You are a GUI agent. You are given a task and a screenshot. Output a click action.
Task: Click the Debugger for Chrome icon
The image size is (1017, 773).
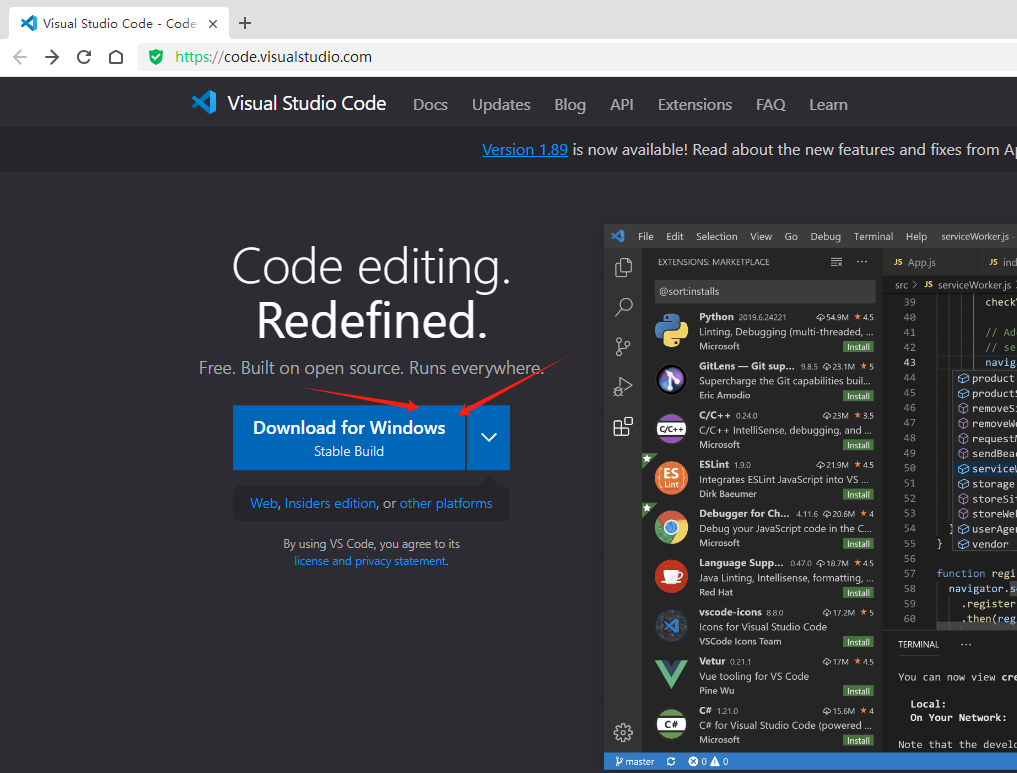[x=671, y=527]
